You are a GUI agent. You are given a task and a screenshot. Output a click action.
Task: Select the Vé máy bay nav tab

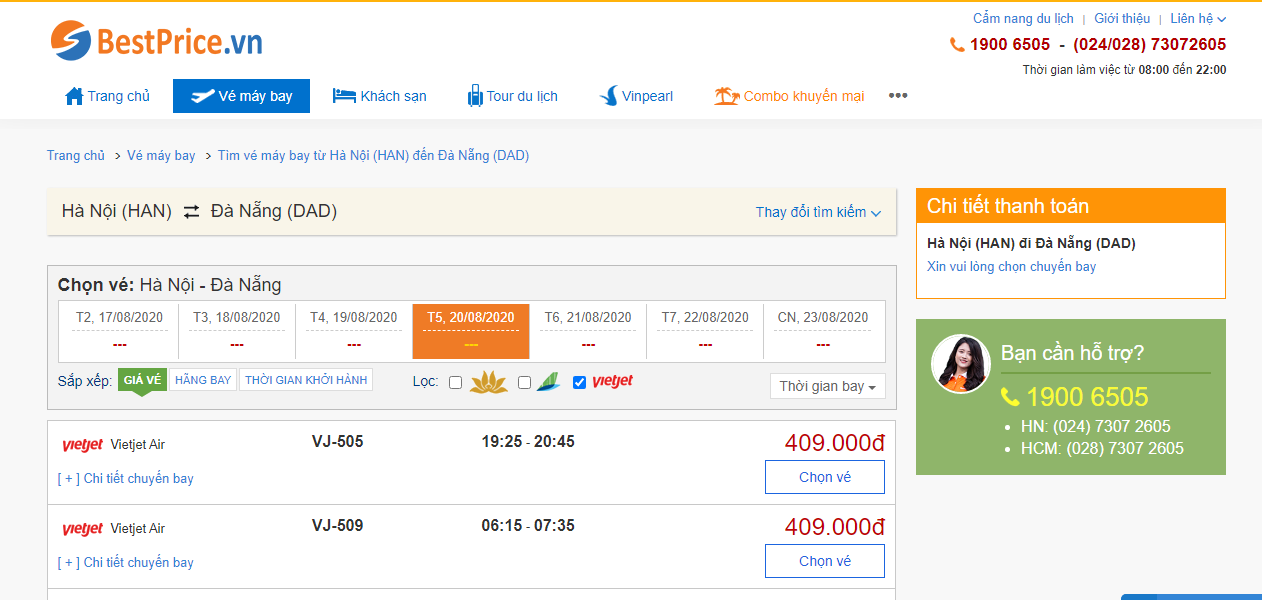(241, 96)
